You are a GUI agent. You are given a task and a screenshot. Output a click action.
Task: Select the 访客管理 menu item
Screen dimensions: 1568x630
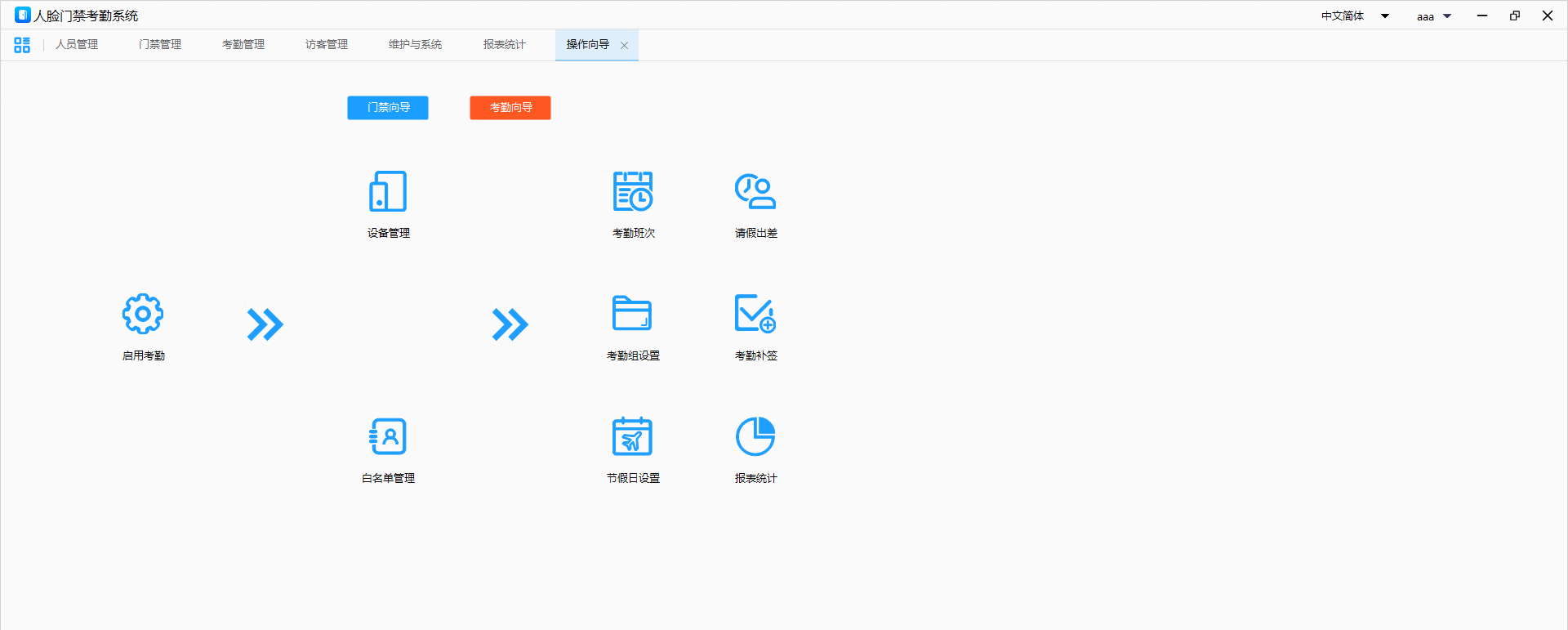click(x=327, y=45)
